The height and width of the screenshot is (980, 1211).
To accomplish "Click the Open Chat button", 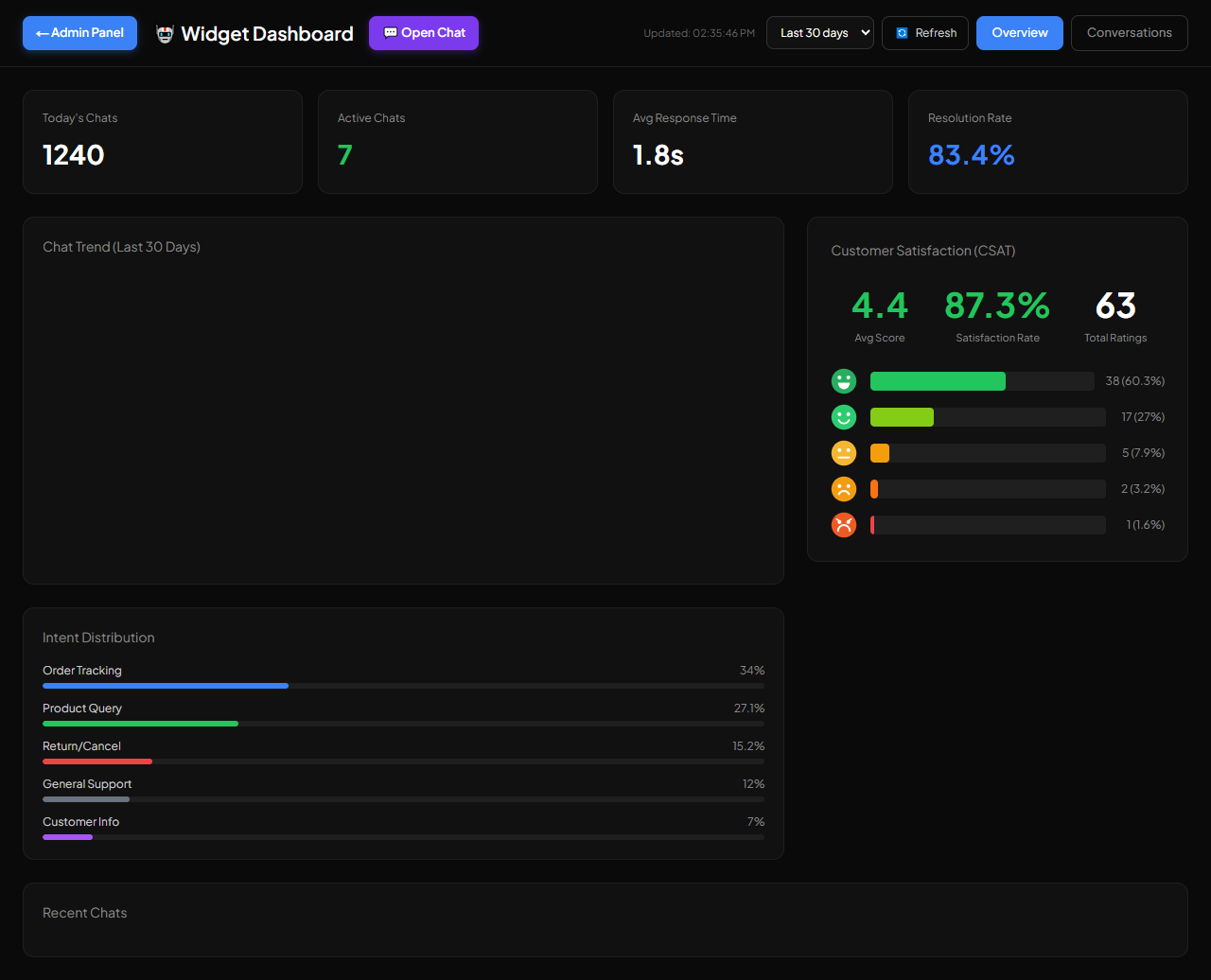I will pyautogui.click(x=424, y=33).
